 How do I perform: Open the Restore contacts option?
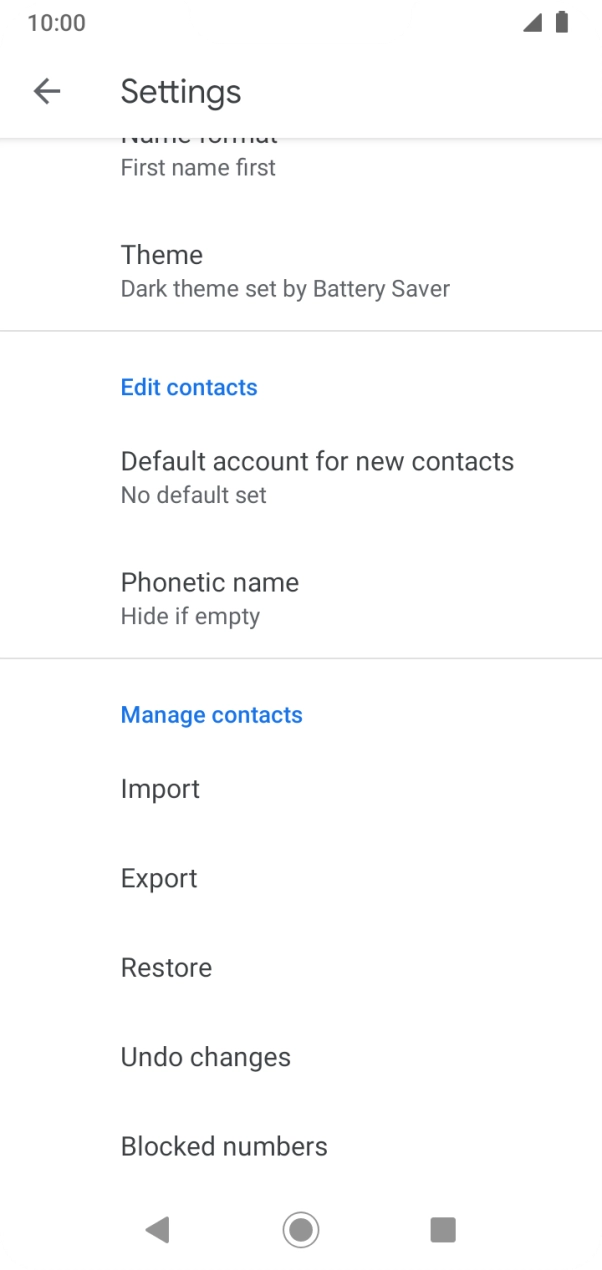coord(166,968)
